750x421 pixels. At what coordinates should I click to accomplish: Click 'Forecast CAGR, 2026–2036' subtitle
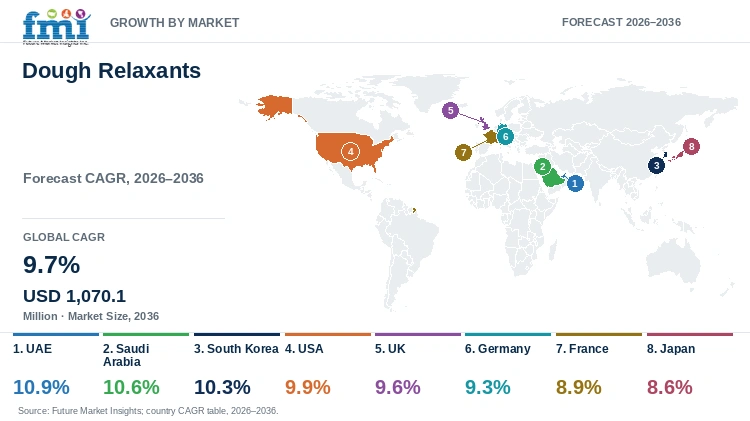113,178
